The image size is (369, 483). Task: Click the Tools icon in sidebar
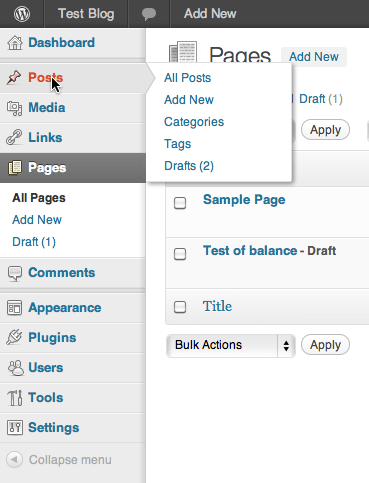coord(15,398)
